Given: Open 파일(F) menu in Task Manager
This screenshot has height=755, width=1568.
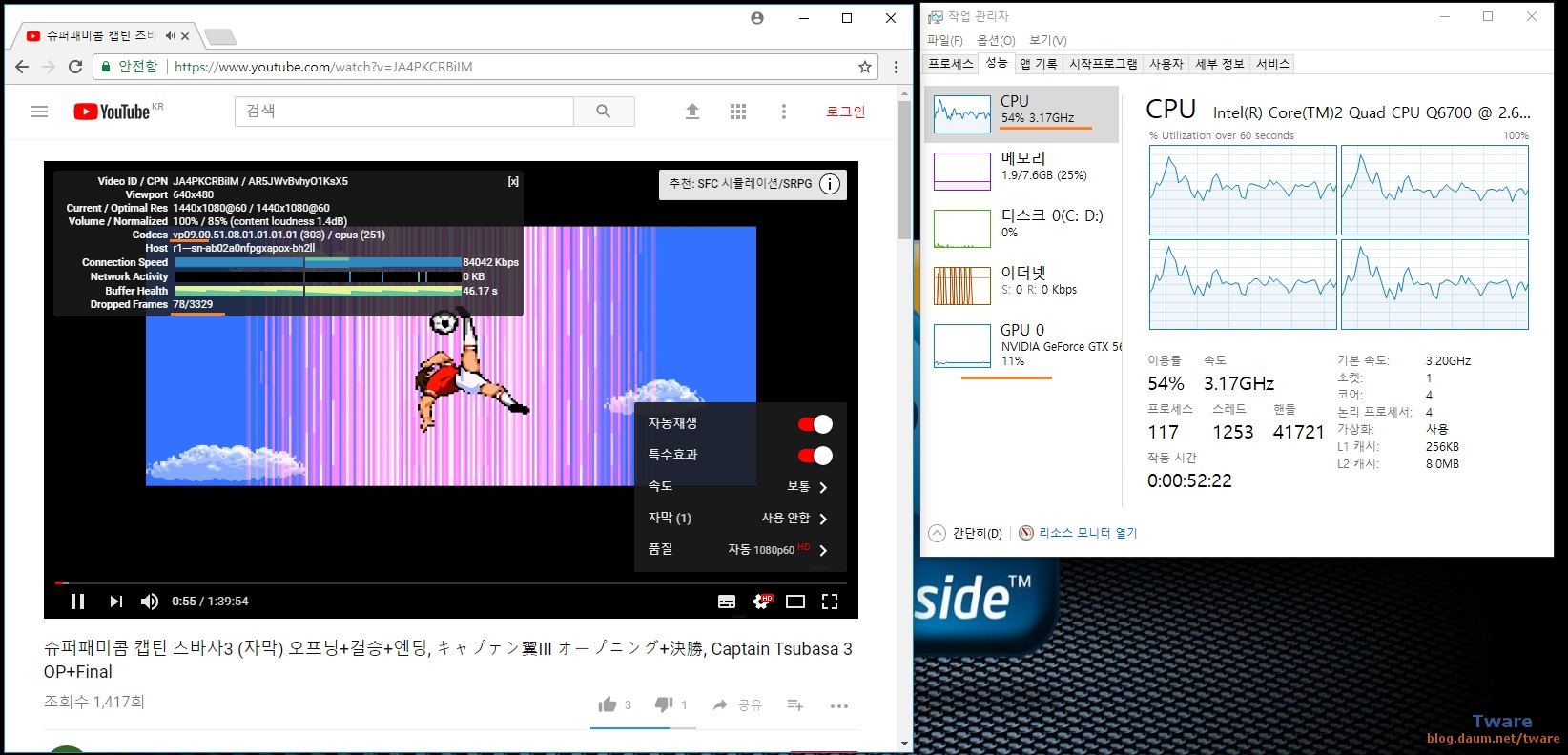Looking at the screenshot, I should 945,40.
